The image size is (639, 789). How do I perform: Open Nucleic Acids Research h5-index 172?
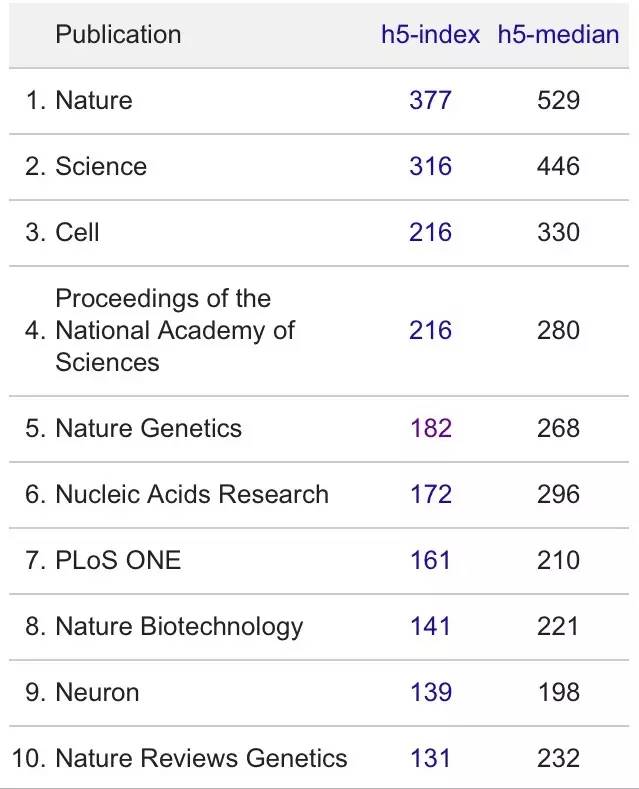click(430, 494)
